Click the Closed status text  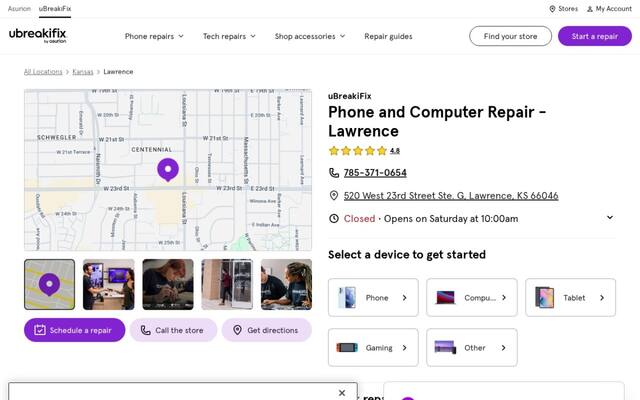click(x=359, y=218)
